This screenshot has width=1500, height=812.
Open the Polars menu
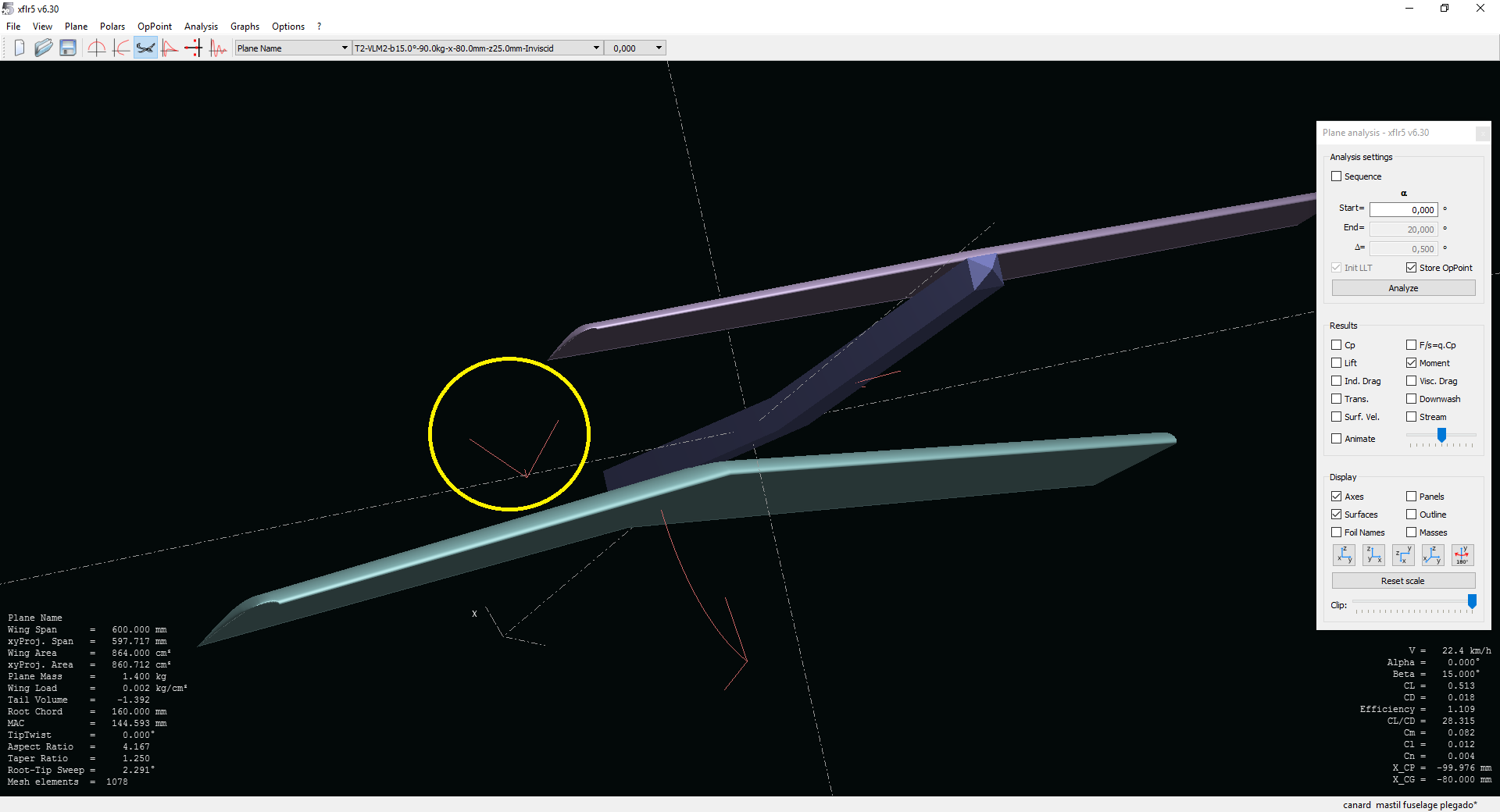click(x=112, y=27)
